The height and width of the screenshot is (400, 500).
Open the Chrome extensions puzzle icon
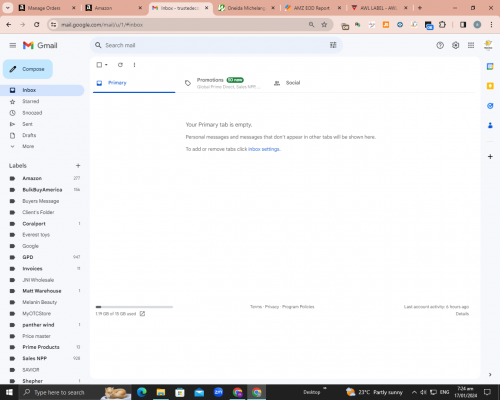tap(442, 24)
